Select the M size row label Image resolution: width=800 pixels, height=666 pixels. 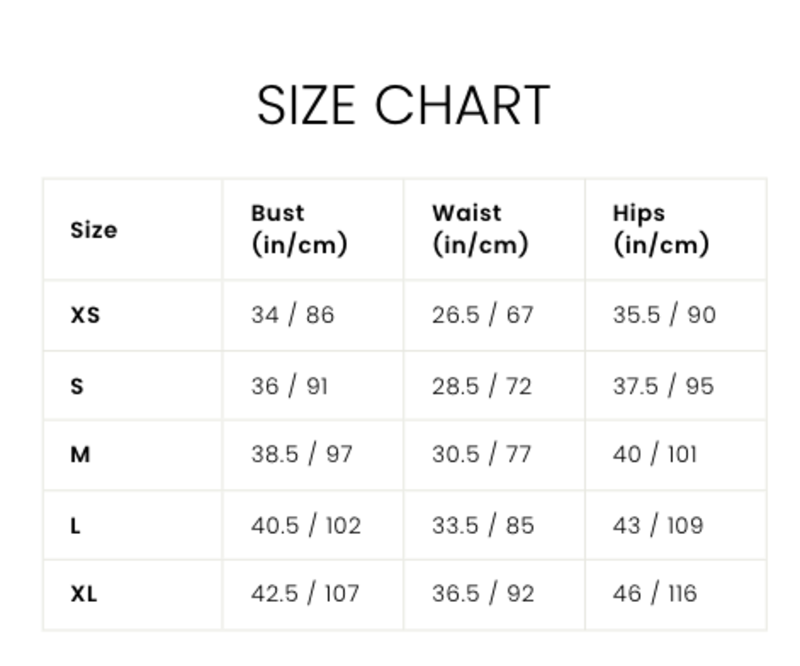tap(80, 455)
